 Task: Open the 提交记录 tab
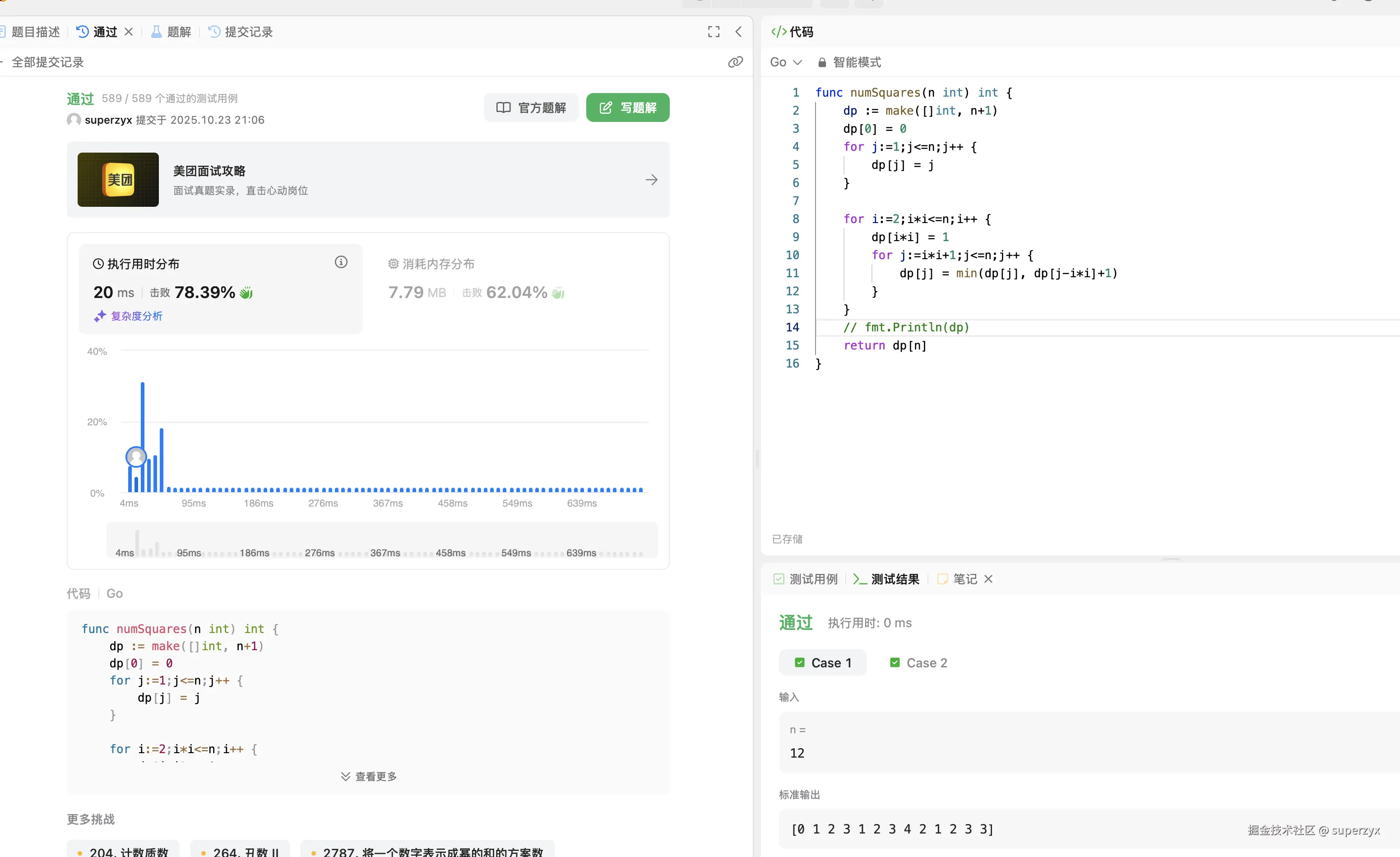click(x=241, y=32)
